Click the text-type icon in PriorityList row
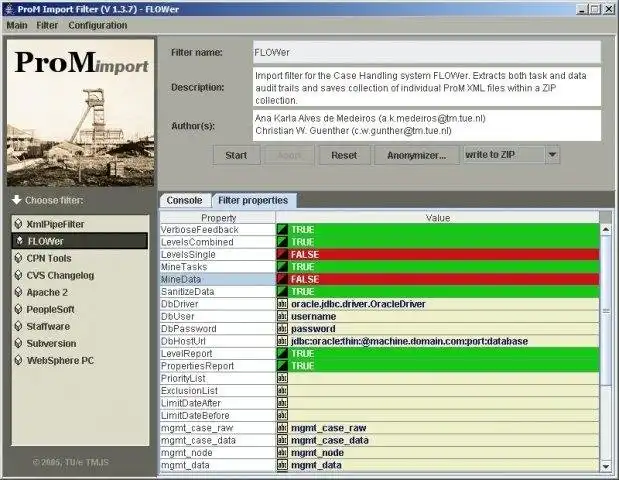 (282, 378)
